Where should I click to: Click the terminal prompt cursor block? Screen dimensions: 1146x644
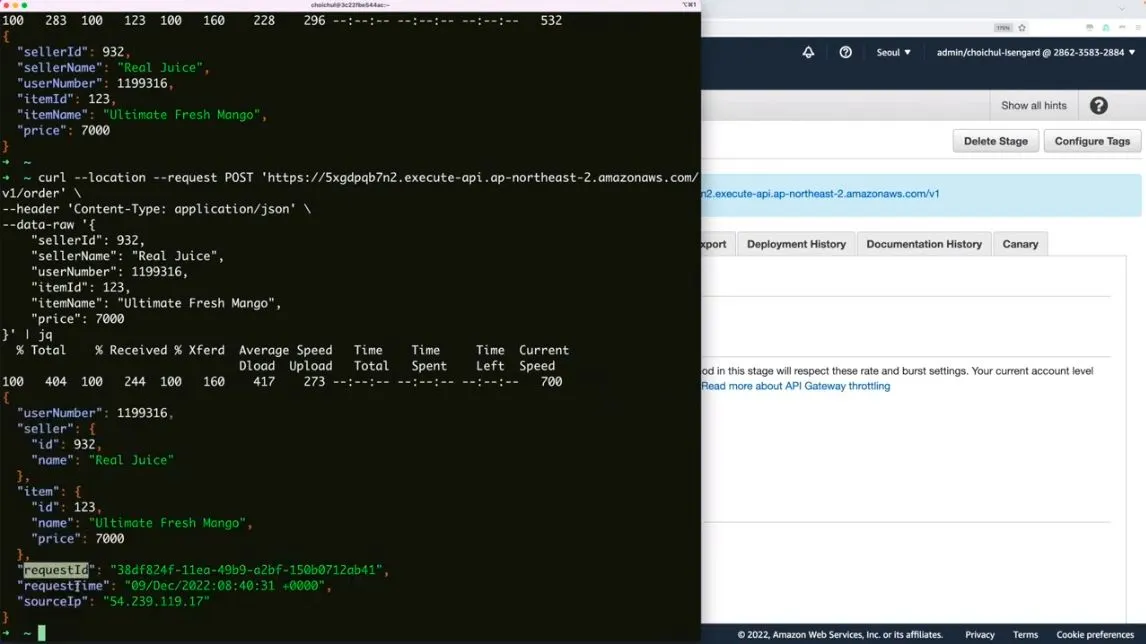pos(42,633)
